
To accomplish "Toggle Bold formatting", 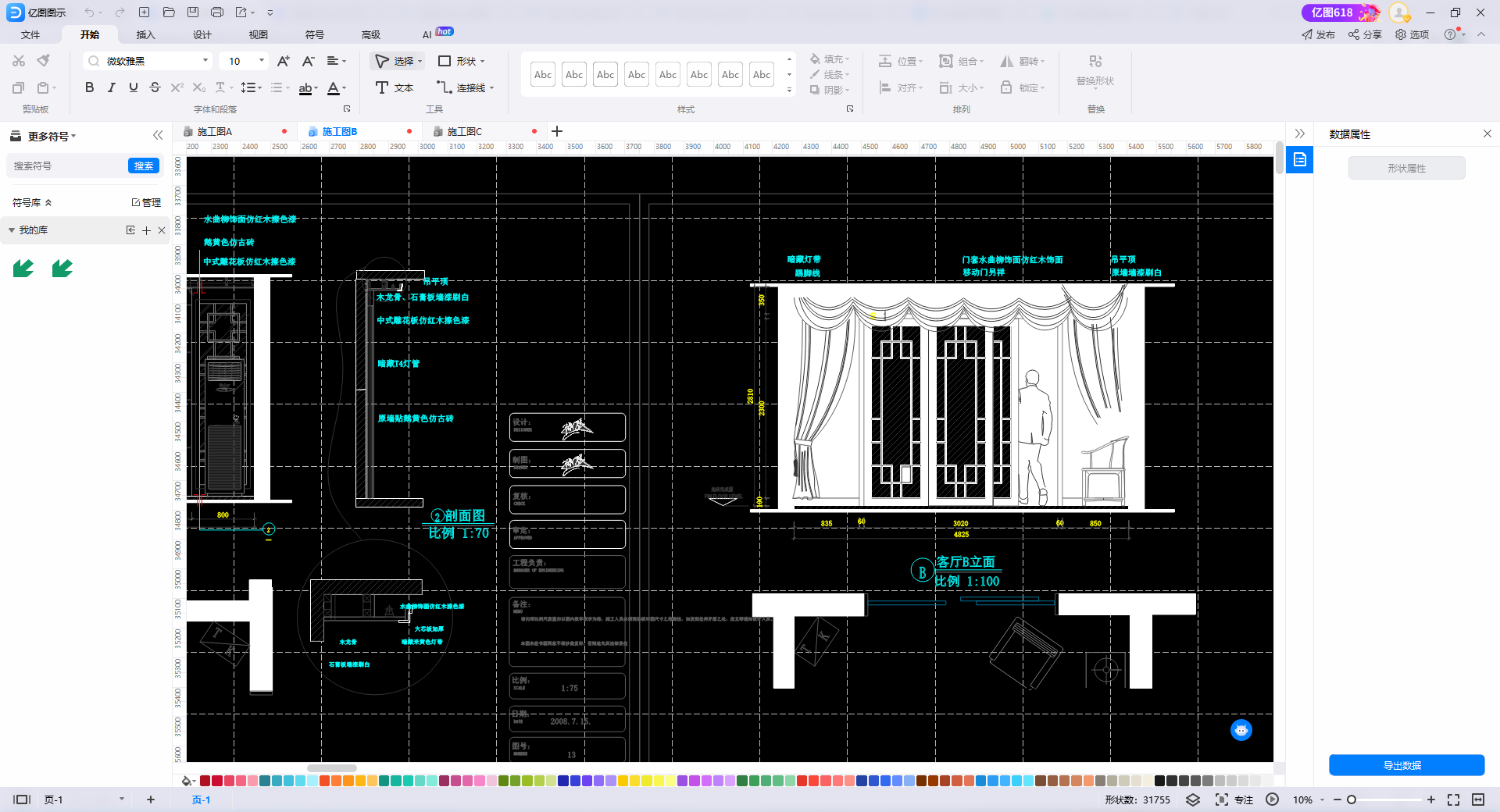I will click(x=90, y=87).
